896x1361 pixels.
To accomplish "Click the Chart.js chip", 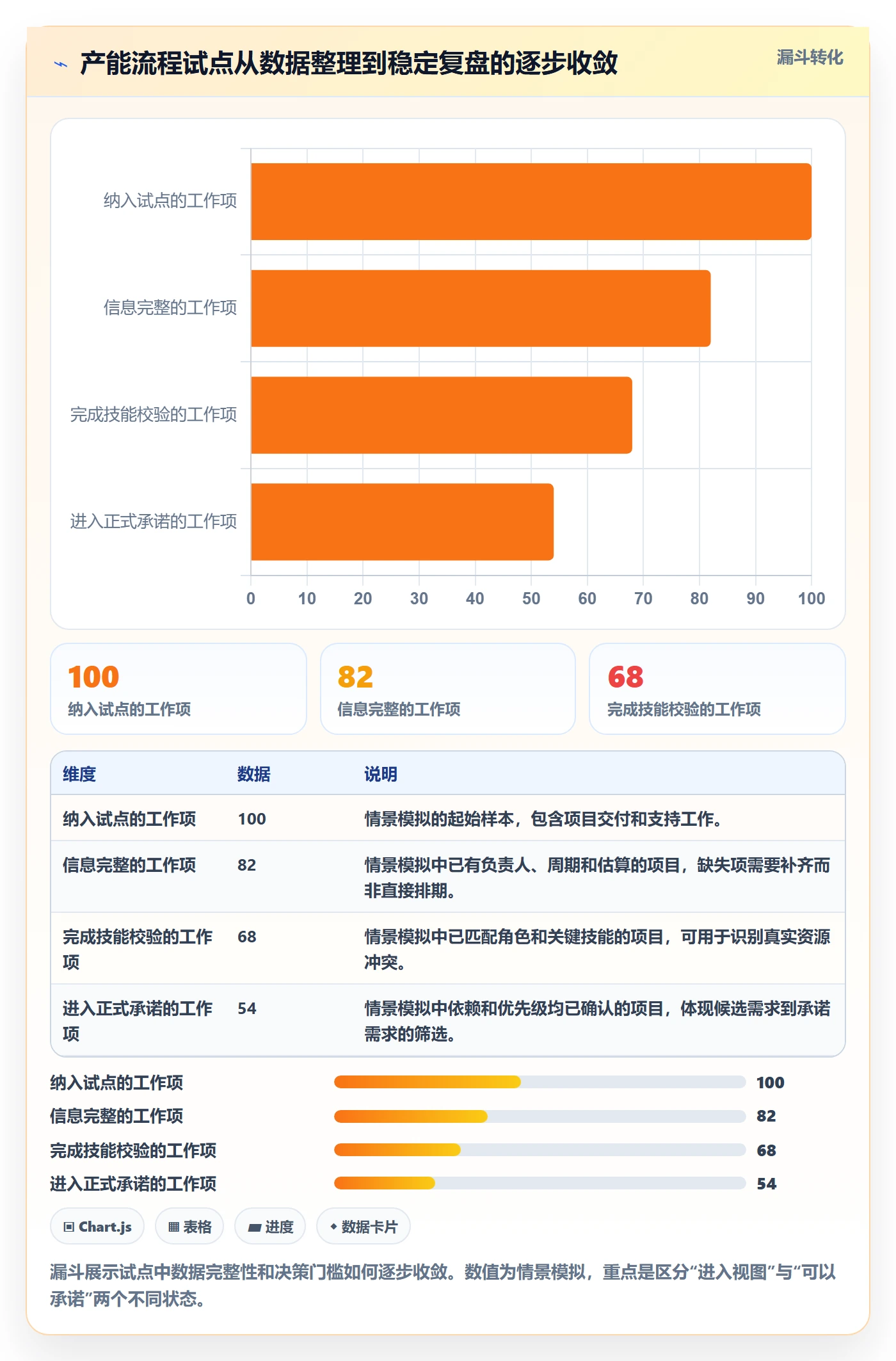I will point(97,1227).
